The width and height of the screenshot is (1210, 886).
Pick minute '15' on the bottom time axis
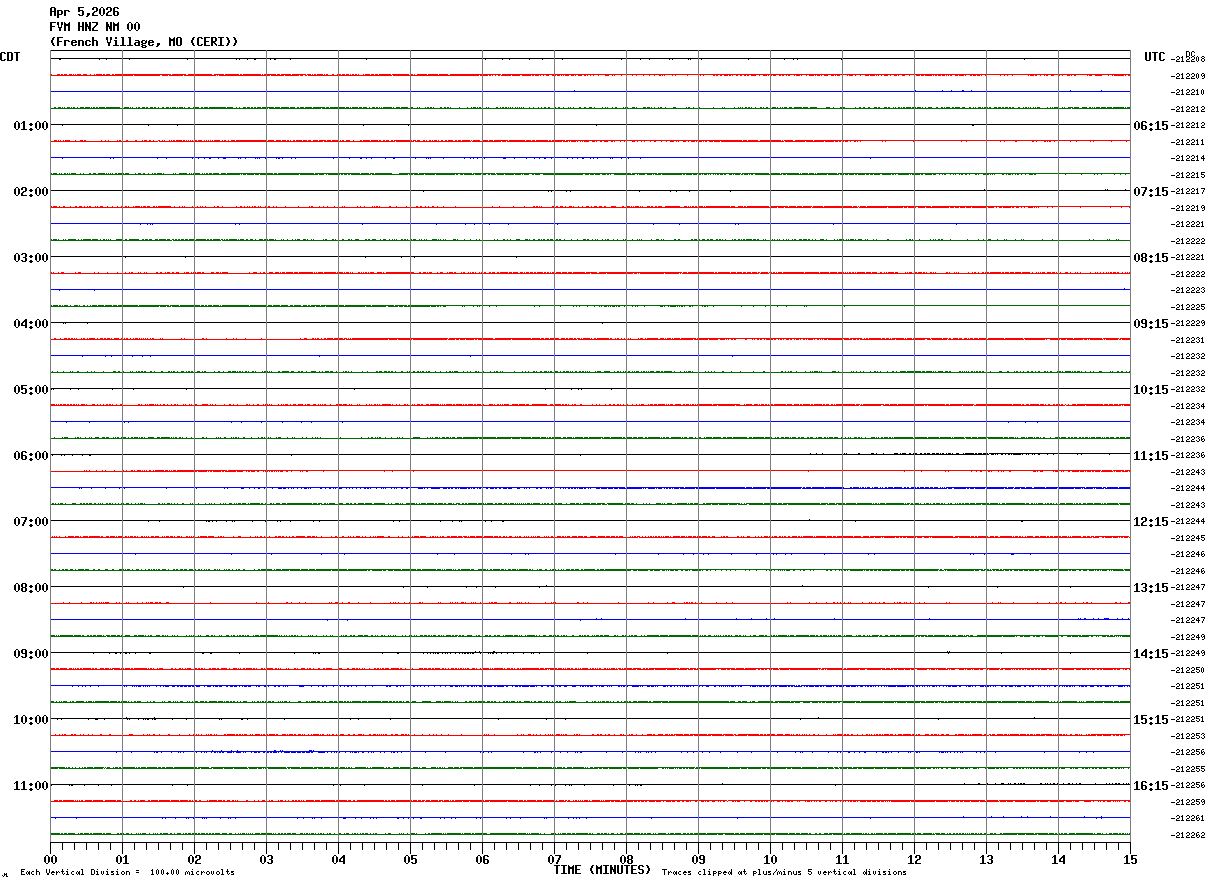(1130, 859)
